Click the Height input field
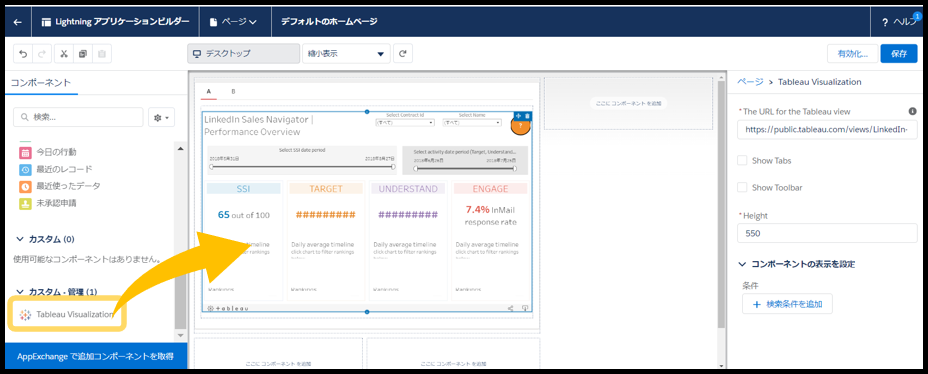 tap(827, 233)
